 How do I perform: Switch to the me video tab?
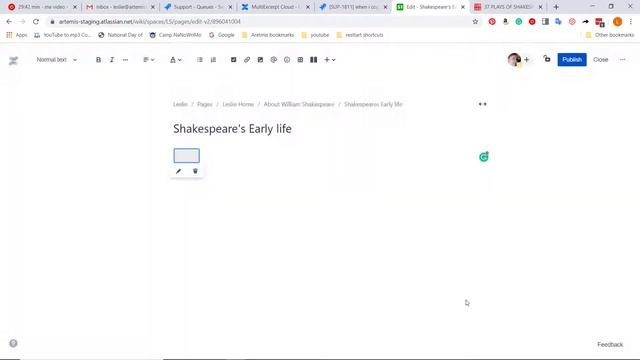click(x=42, y=7)
